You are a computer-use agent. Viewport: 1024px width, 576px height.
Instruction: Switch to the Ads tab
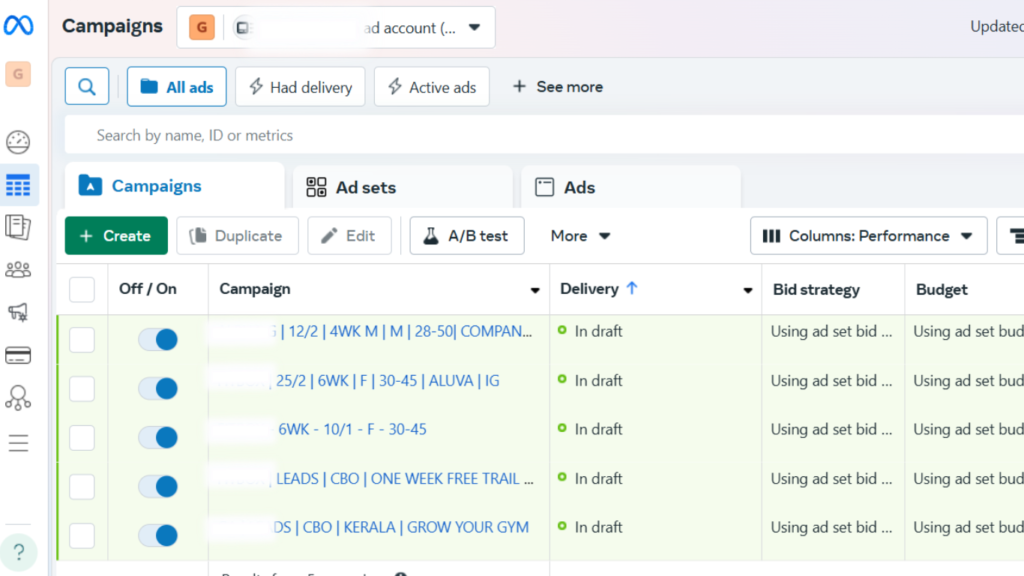[x=630, y=187]
